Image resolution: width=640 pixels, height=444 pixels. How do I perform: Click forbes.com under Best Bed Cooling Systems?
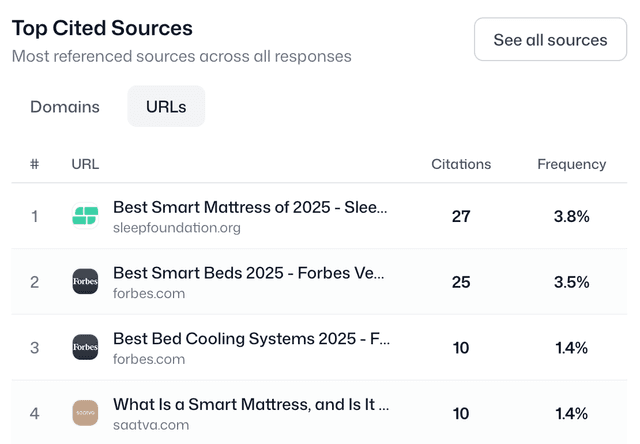(x=149, y=359)
